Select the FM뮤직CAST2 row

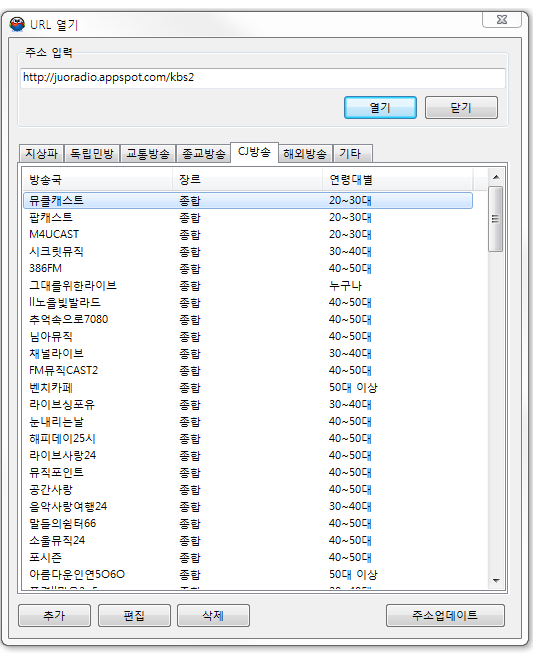tap(248, 370)
